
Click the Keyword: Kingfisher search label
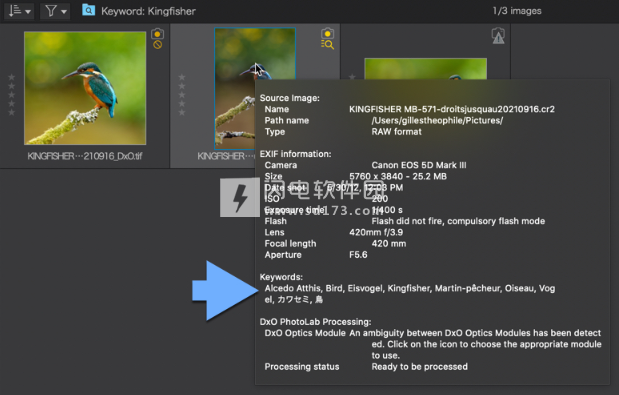point(148,11)
